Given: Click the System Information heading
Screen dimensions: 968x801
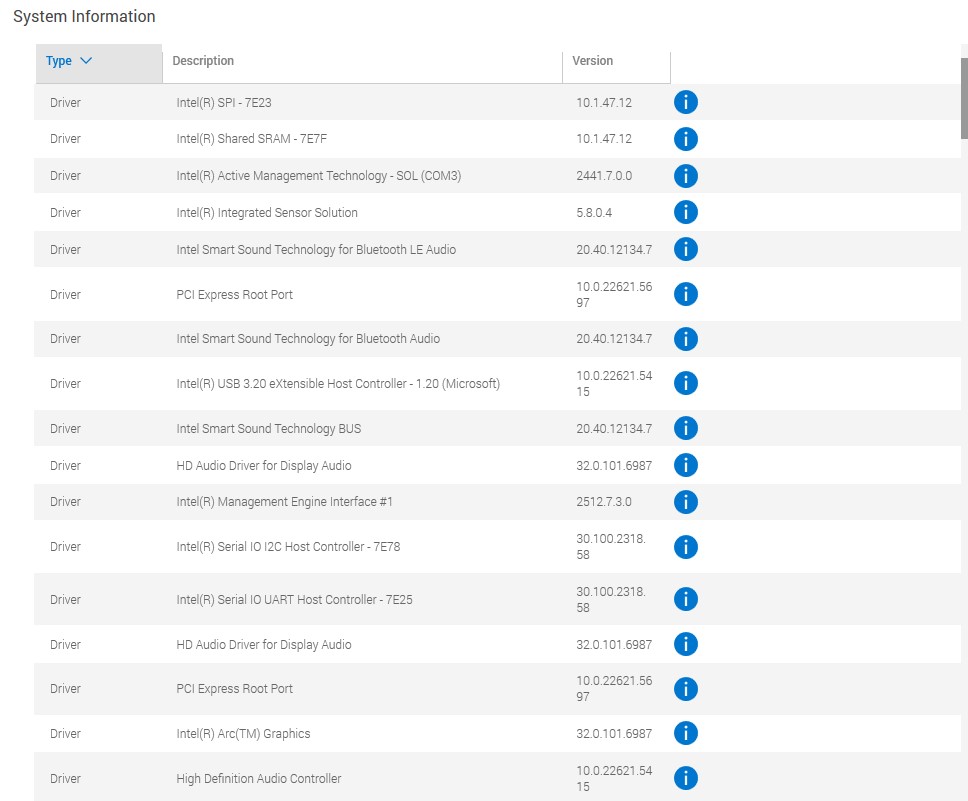Looking at the screenshot, I should pyautogui.click(x=84, y=16).
